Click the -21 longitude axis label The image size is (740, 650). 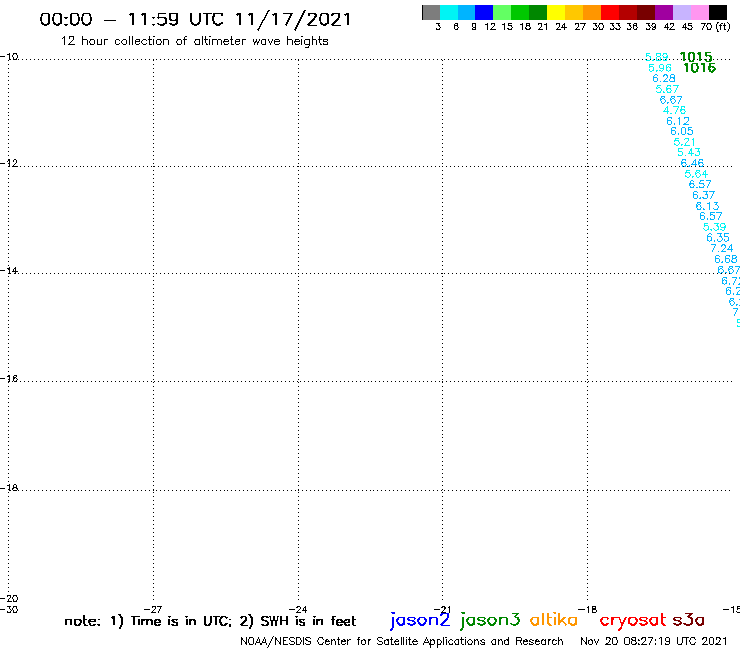click(x=443, y=609)
